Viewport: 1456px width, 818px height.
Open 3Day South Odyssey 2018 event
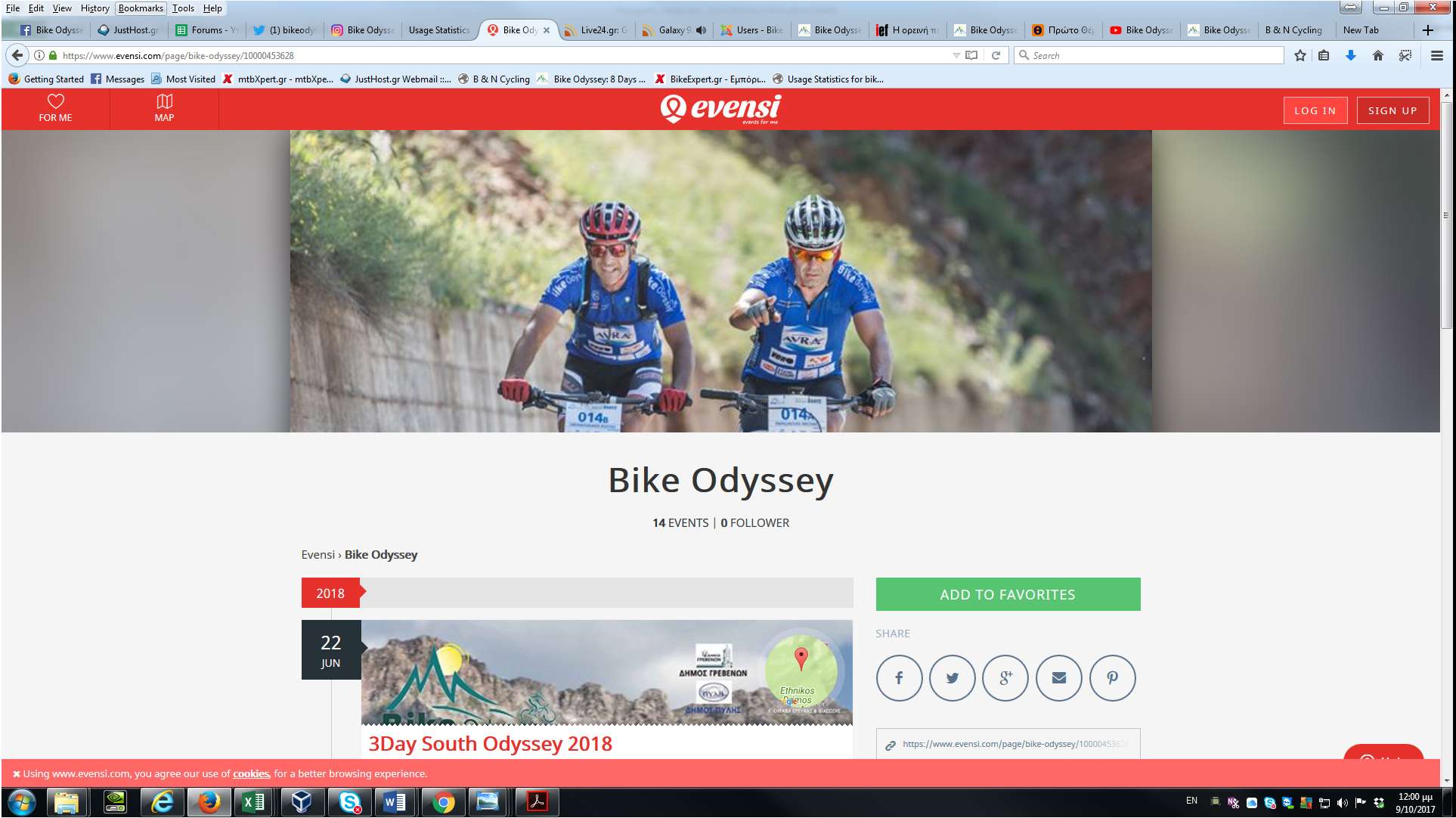tap(490, 743)
